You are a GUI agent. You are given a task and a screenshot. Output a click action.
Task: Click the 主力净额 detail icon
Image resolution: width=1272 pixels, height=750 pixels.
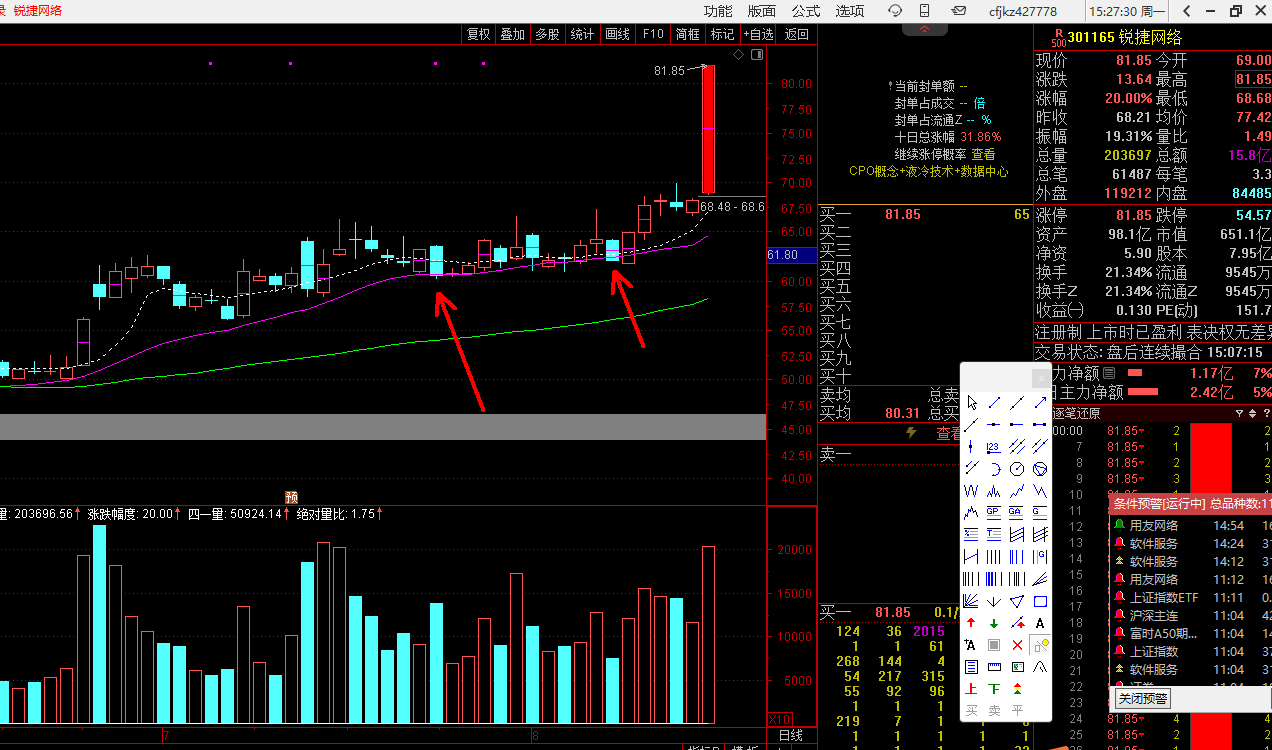tap(1108, 373)
